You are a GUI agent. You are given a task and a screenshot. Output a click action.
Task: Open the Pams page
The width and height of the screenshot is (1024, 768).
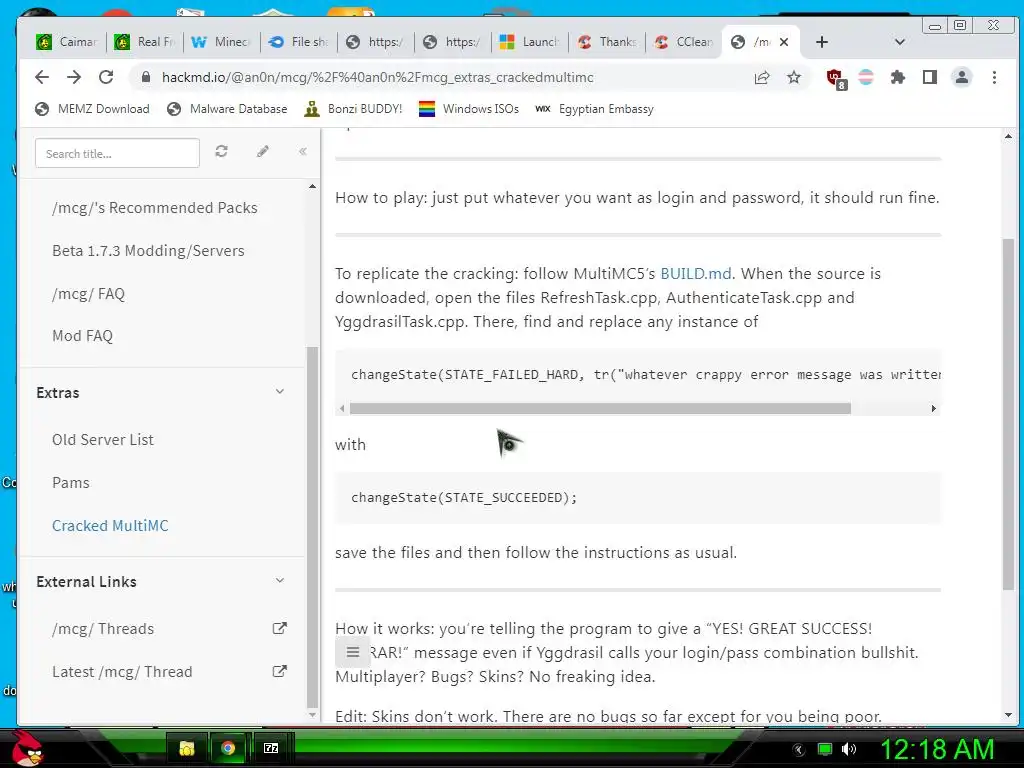pos(71,483)
